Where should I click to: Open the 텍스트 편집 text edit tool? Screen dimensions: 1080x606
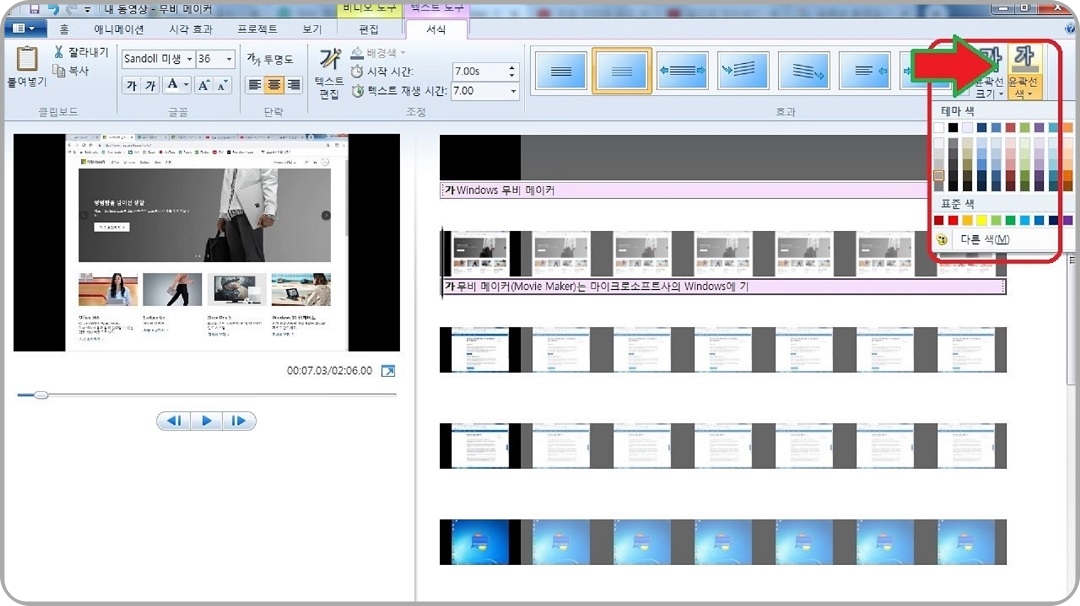tap(329, 72)
